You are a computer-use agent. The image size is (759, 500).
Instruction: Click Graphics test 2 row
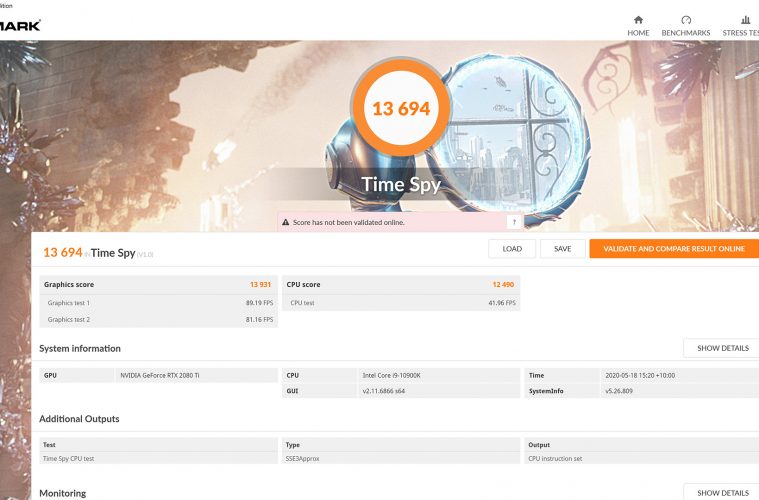pos(158,319)
